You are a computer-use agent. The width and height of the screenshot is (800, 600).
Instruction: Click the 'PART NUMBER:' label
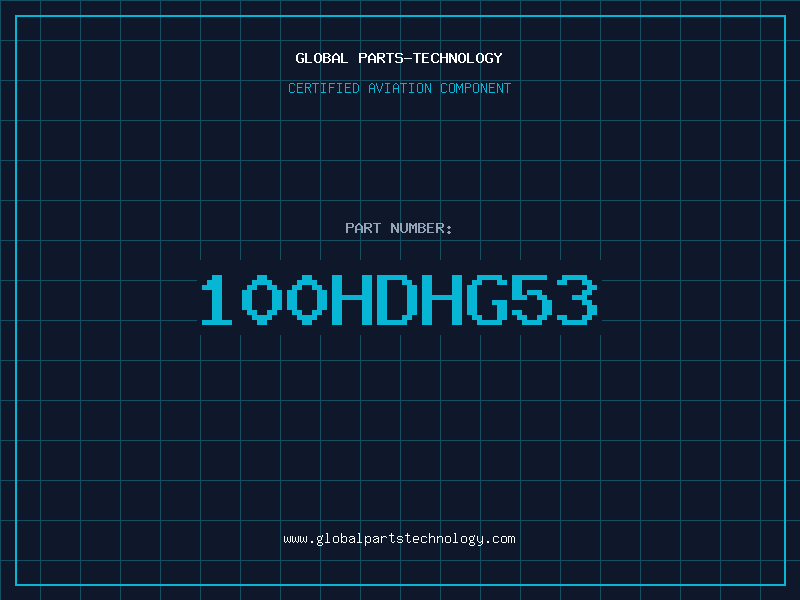point(399,228)
